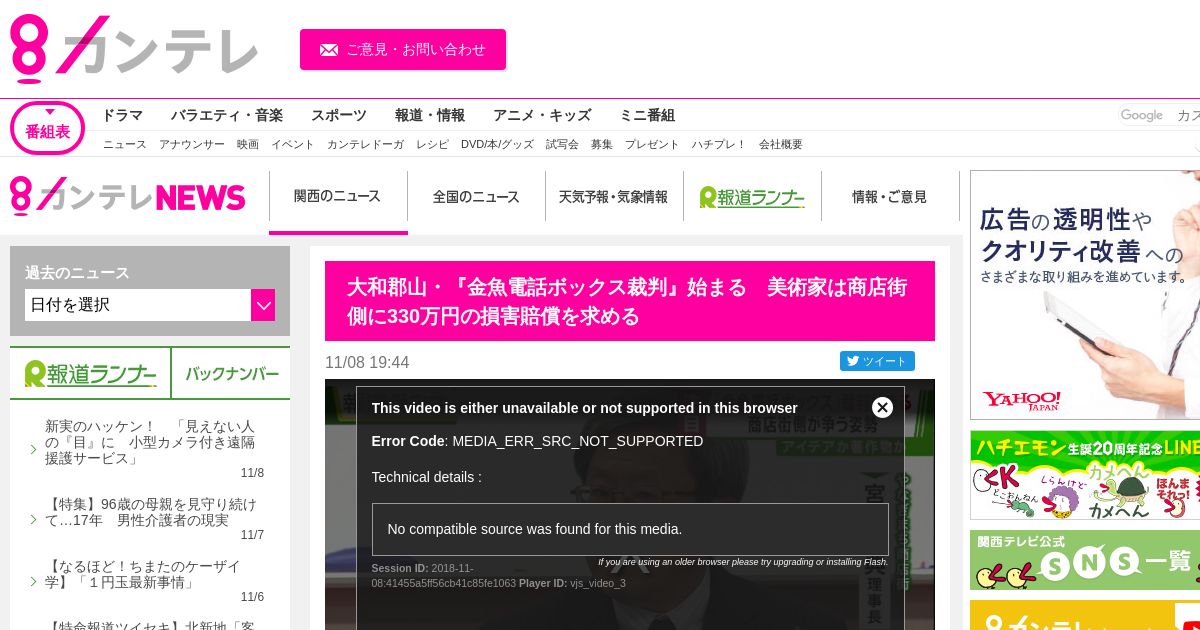The image size is (1200, 630).
Task: Open the 報道・情報 menu
Action: tap(429, 115)
